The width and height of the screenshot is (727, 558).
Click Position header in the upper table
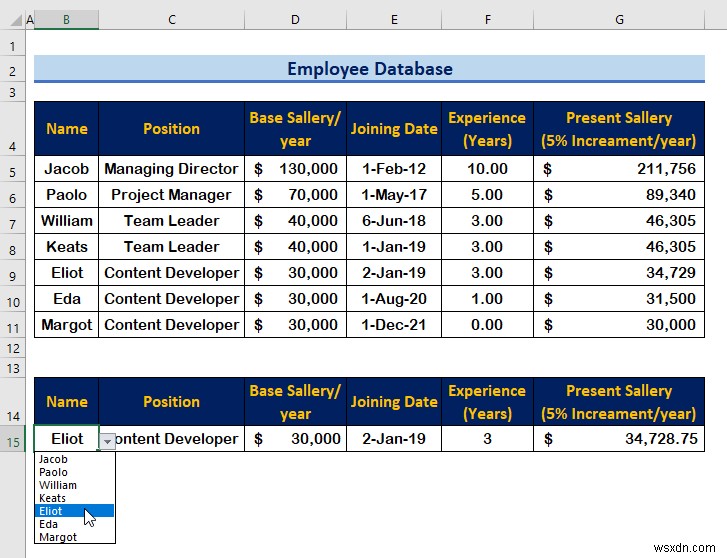tap(172, 128)
